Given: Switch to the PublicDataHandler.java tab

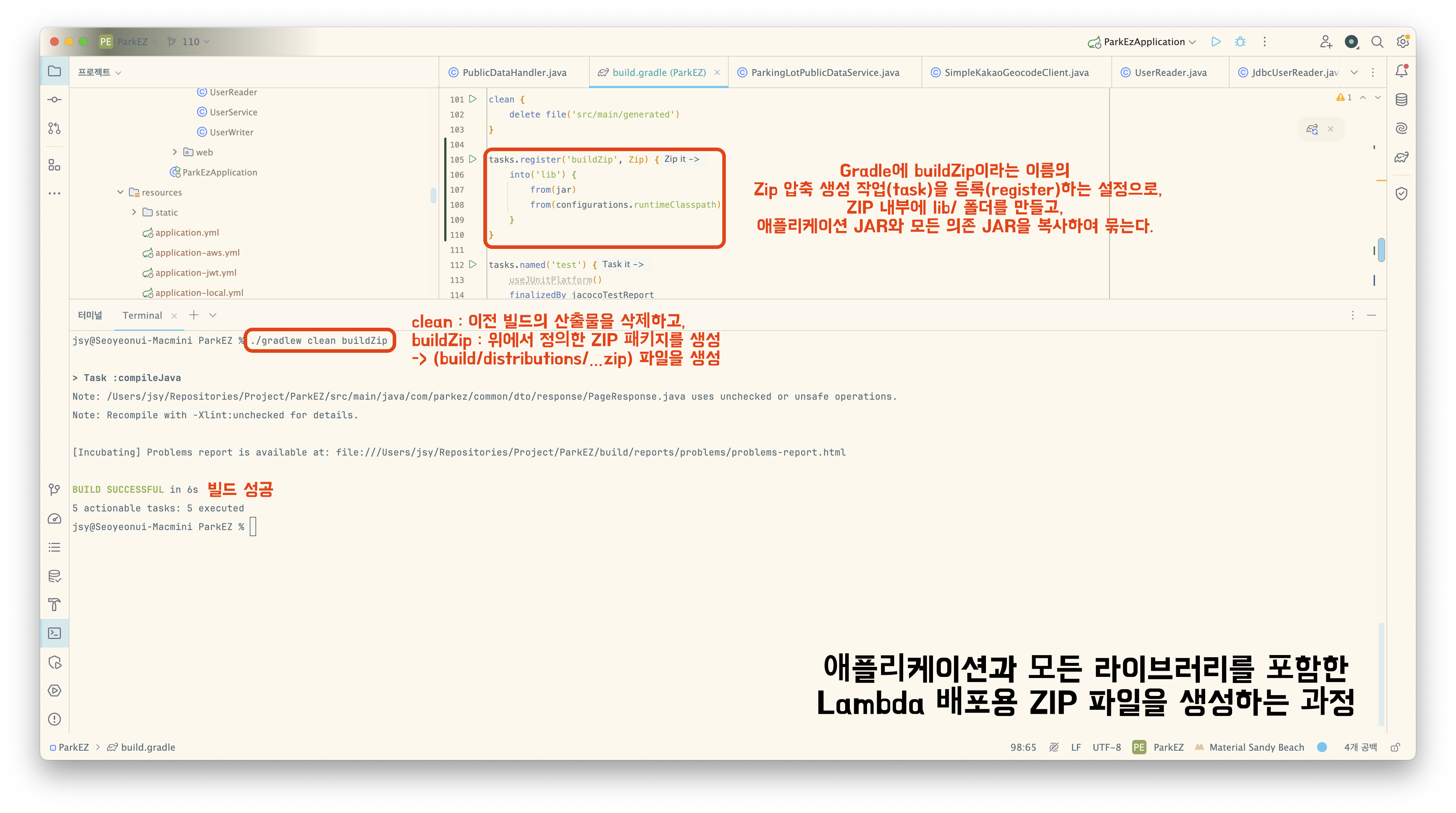Looking at the screenshot, I should (x=514, y=72).
